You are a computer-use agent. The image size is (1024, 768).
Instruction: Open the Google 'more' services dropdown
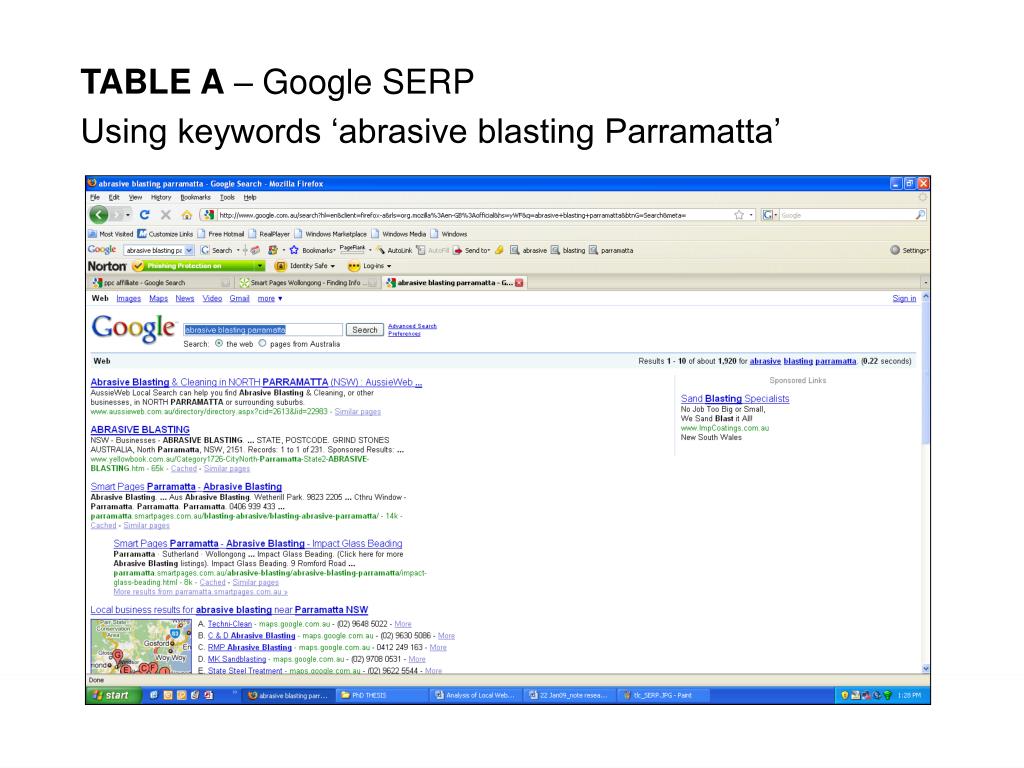click(x=270, y=298)
